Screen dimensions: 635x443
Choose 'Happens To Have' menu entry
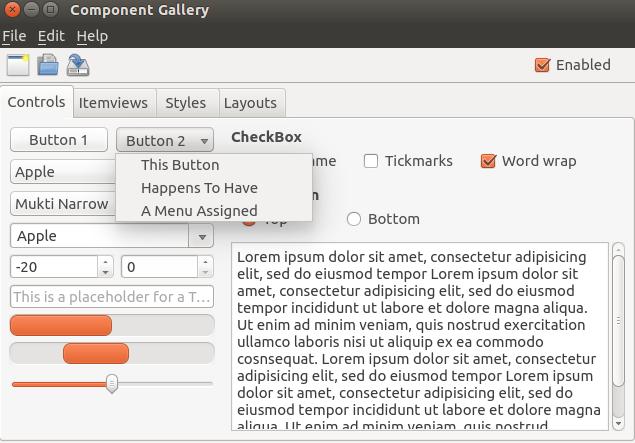pos(199,188)
